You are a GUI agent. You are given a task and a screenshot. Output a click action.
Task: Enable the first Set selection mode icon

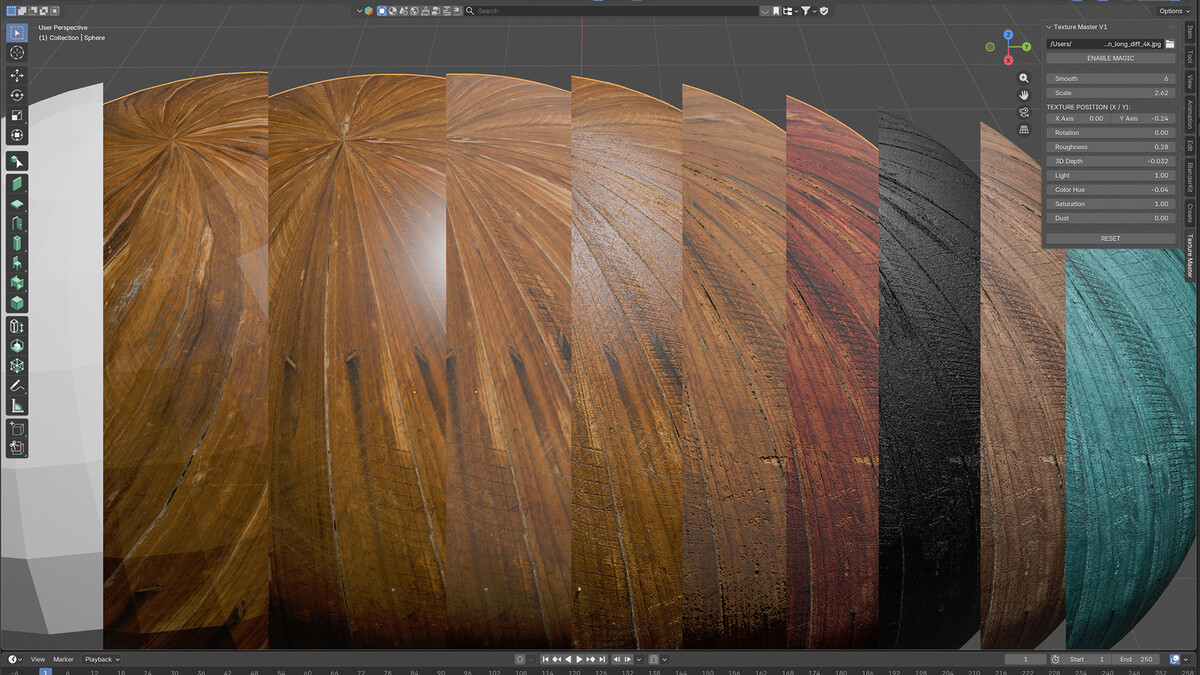tap(9, 11)
